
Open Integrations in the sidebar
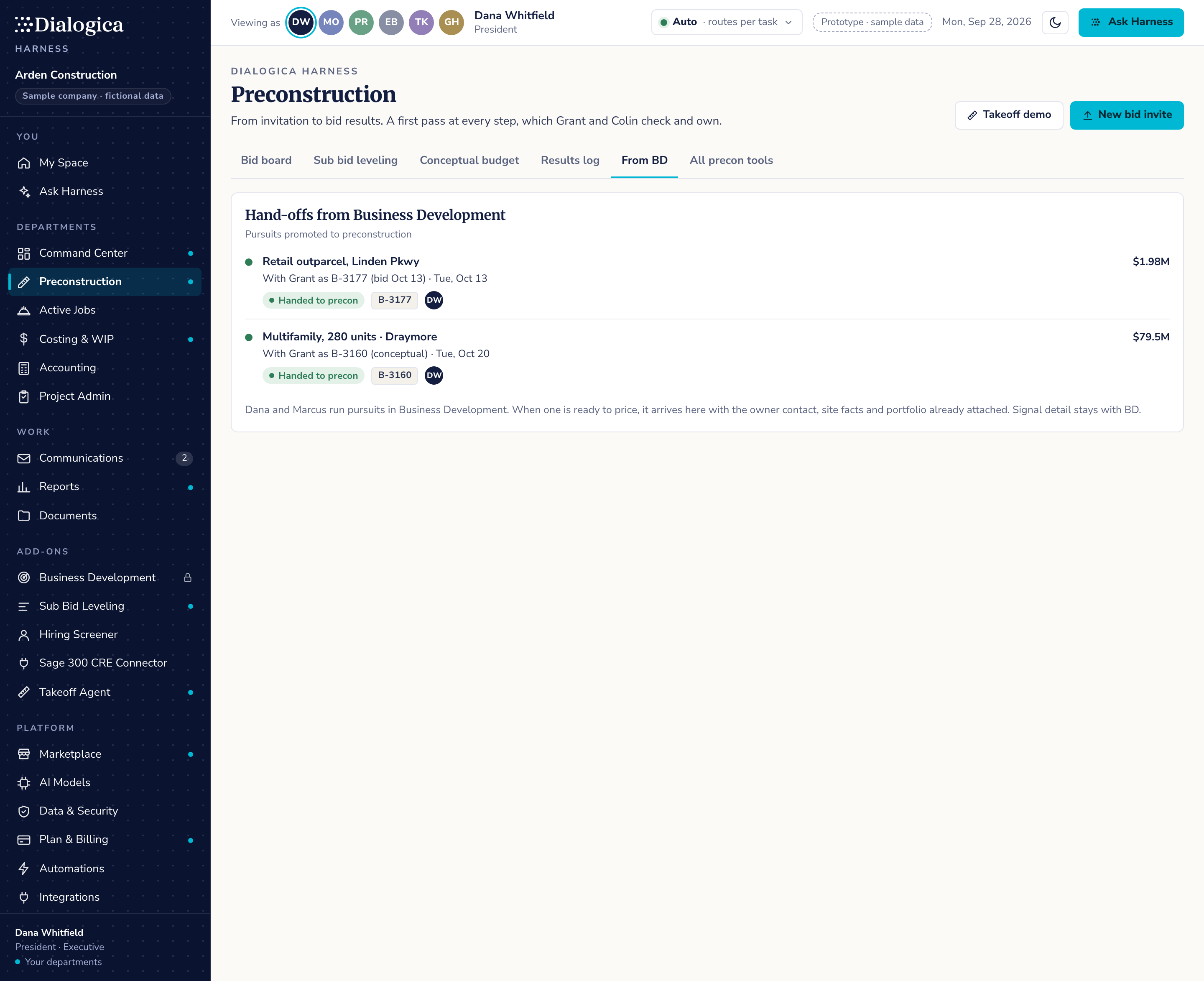(x=105, y=897)
